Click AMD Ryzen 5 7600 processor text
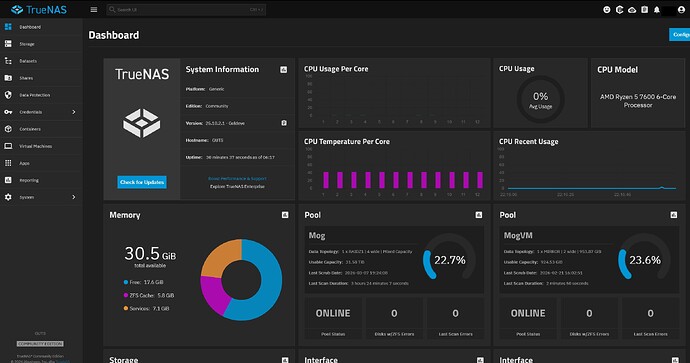 [x=638, y=101]
